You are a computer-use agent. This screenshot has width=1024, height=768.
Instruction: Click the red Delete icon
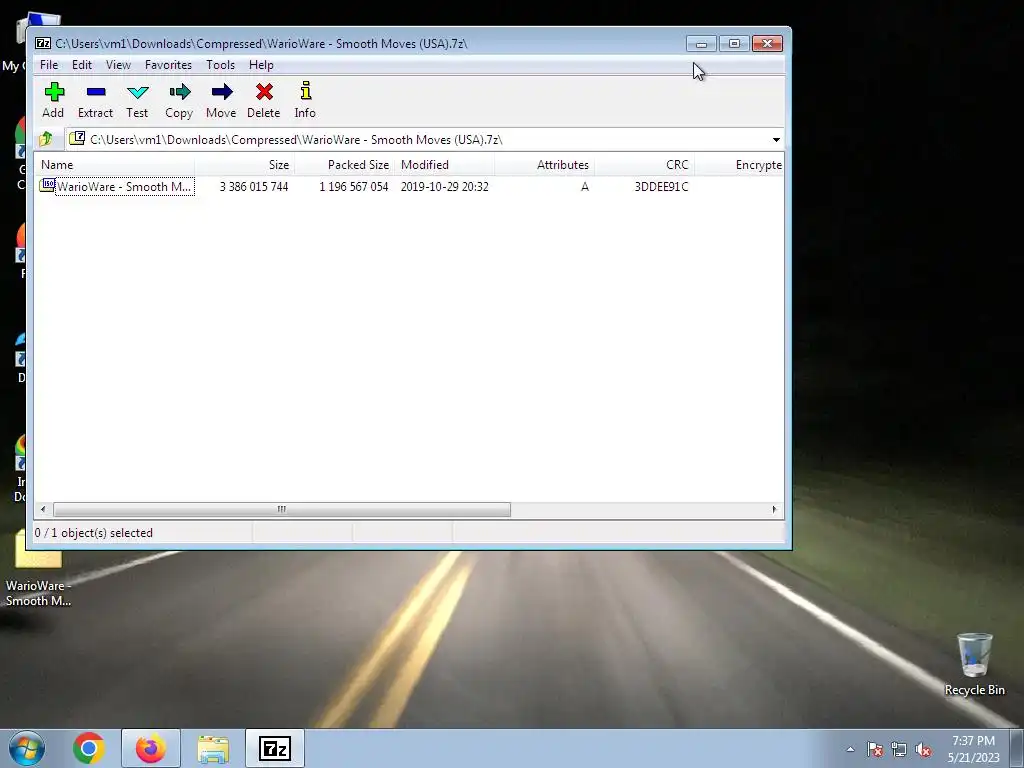coord(264,91)
